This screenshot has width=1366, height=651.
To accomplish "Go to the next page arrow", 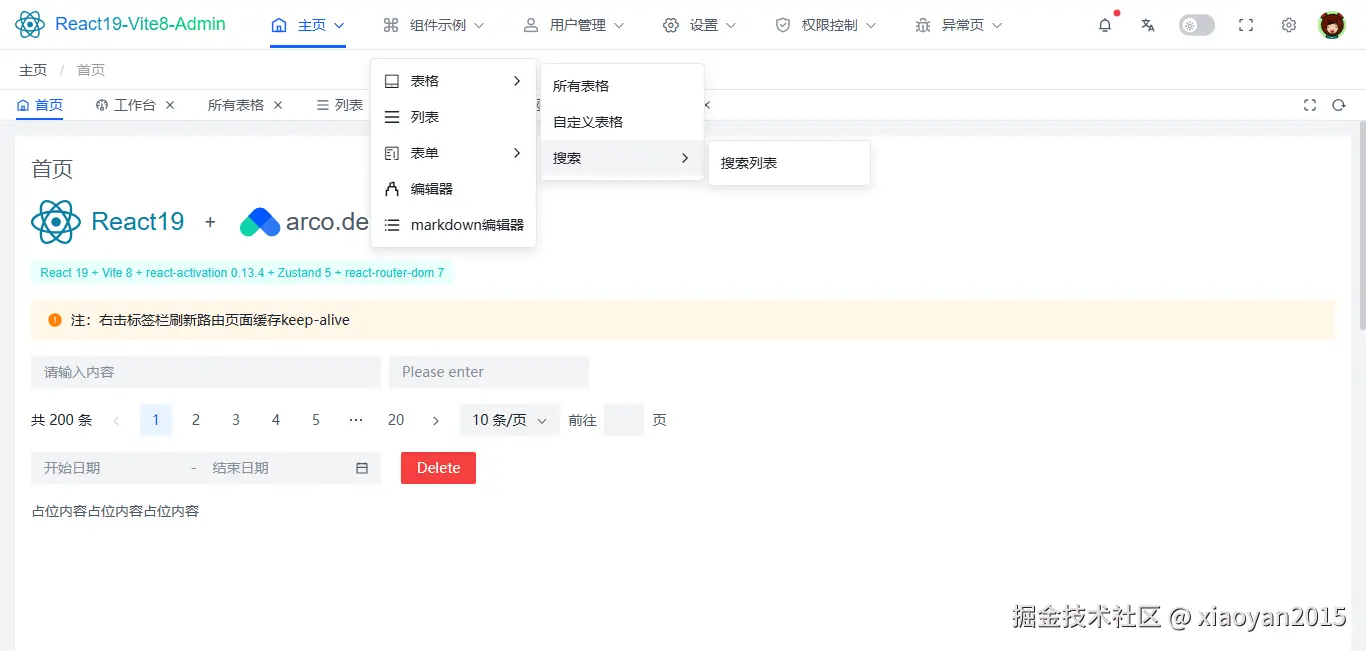I will point(436,420).
